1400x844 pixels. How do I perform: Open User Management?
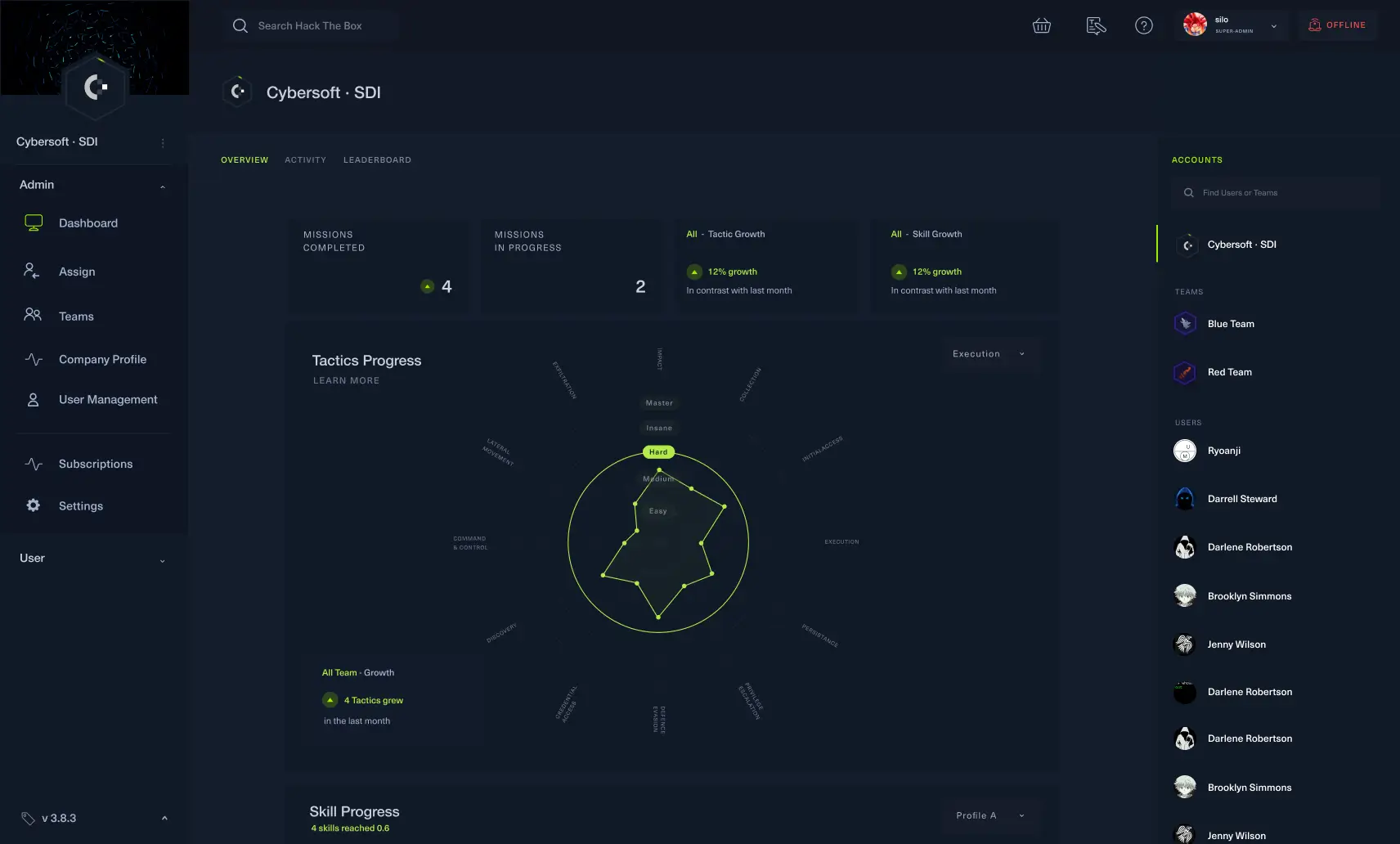(107, 399)
